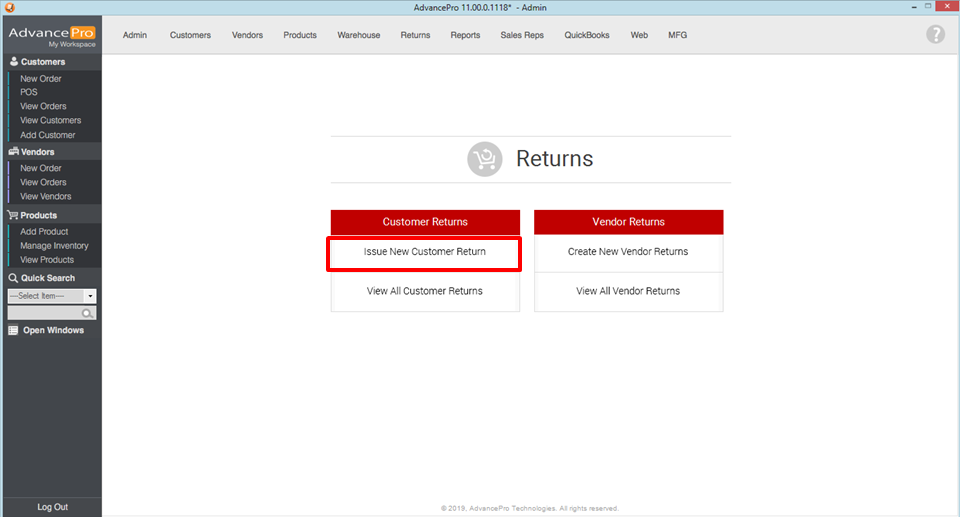This screenshot has height=517, width=960.
Task: Collapse the Products sidebar section
Action: pos(39,215)
